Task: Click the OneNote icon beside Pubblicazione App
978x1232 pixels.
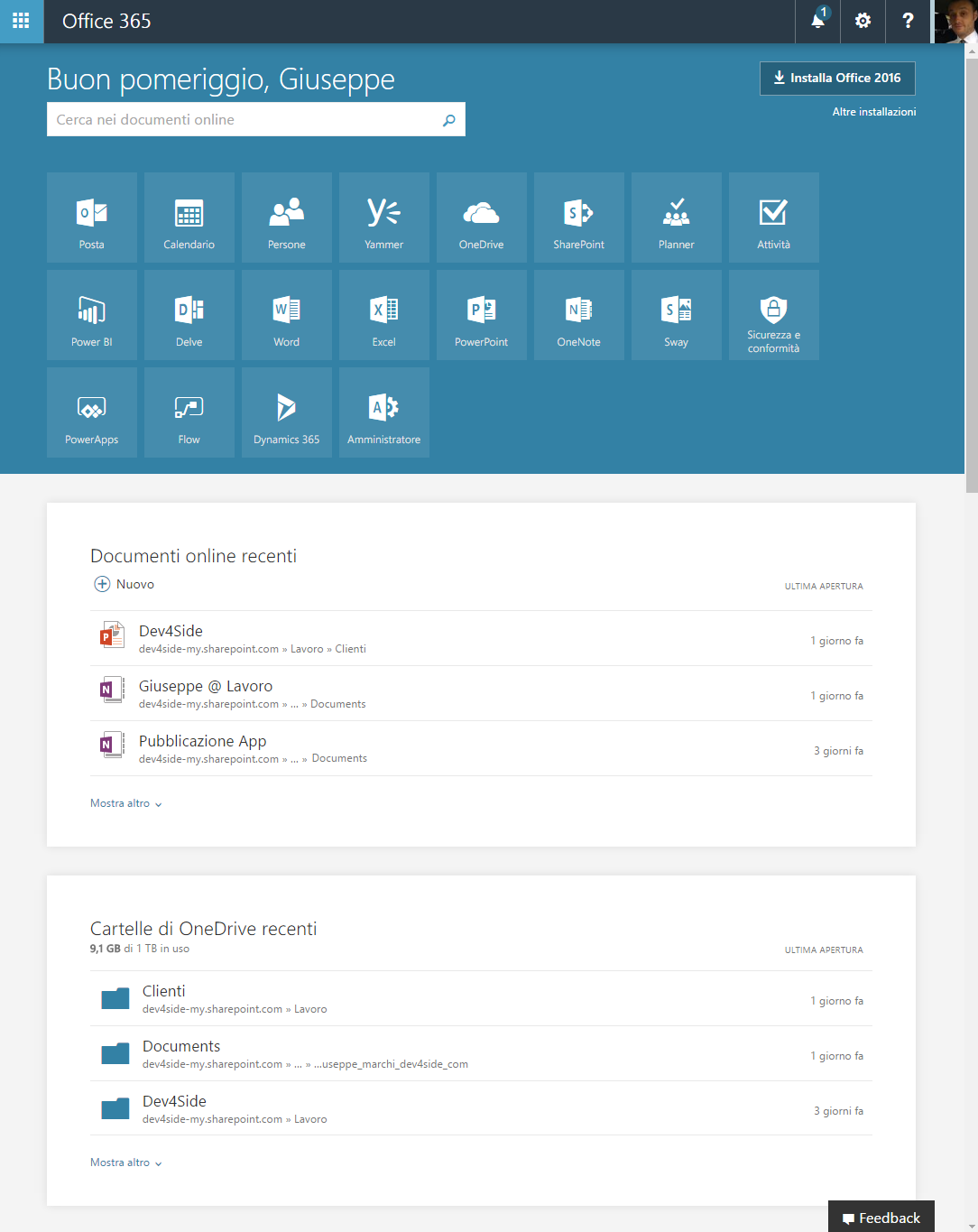Action: pyautogui.click(x=112, y=745)
